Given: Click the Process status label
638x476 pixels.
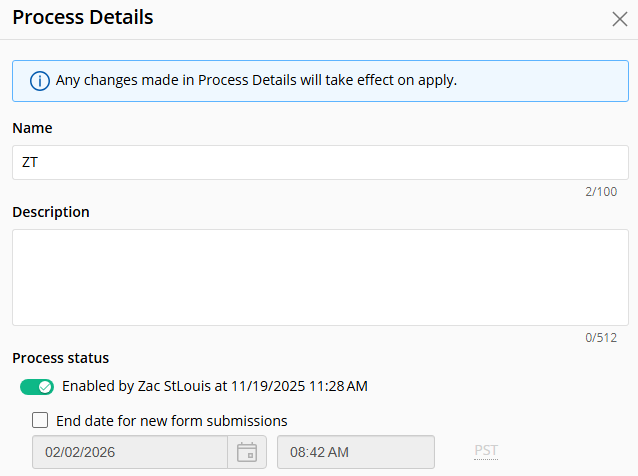Looking at the screenshot, I should [60, 358].
